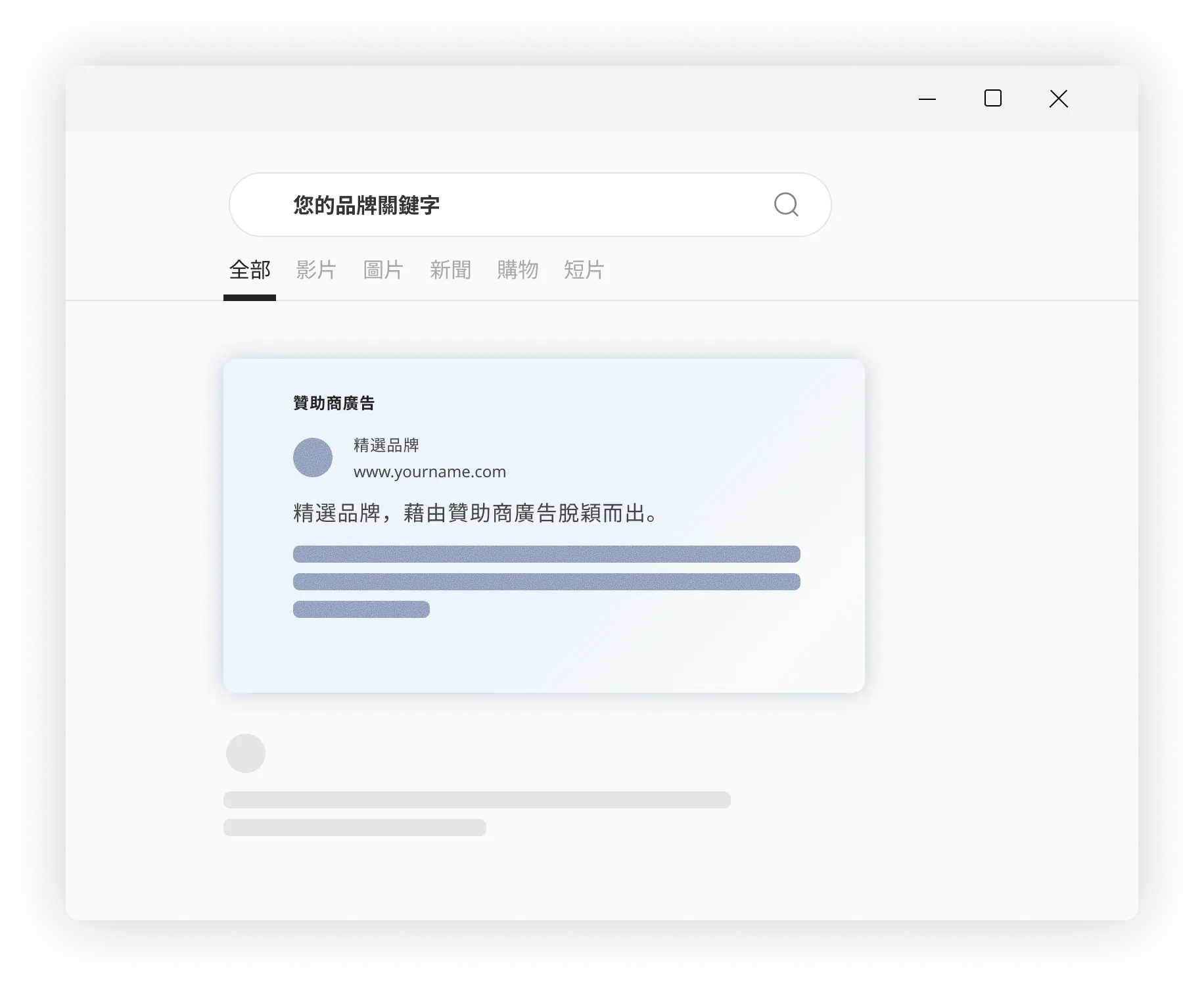Open the 圖片 tab
Image resolution: width=1204 pixels, height=986 pixels.
(x=383, y=270)
